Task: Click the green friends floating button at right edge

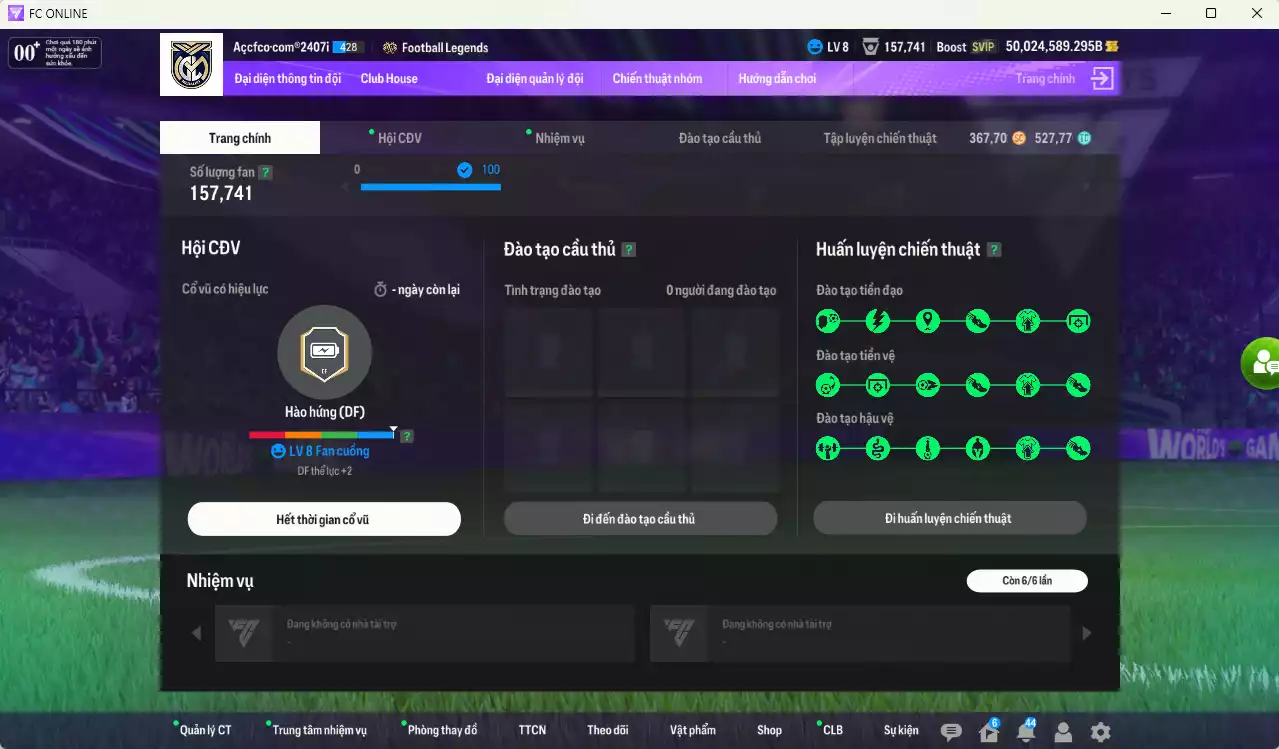Action: pos(1262,362)
